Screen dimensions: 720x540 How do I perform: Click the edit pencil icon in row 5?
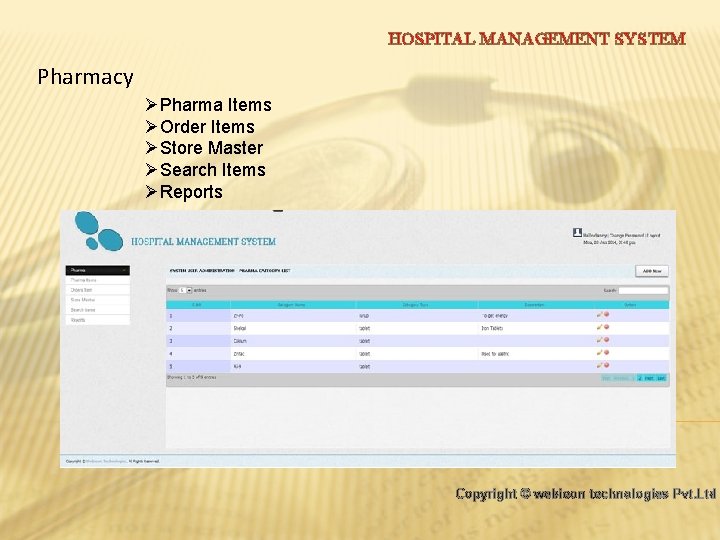tap(599, 365)
